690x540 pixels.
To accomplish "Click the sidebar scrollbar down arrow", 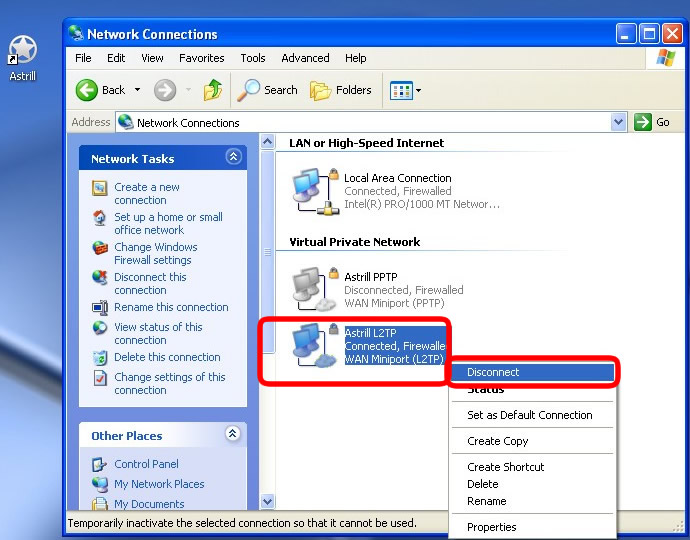I will pos(267,501).
